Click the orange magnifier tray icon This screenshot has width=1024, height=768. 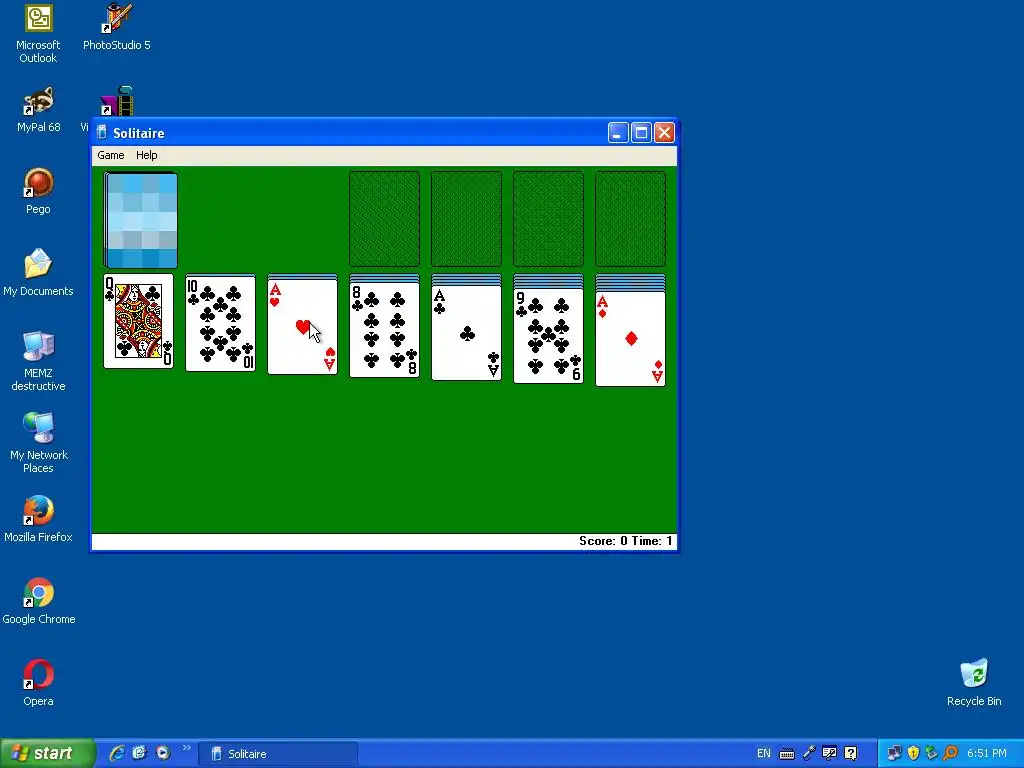950,754
